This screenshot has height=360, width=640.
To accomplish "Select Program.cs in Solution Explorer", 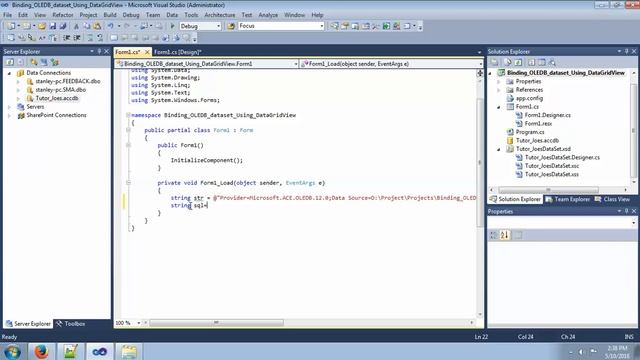I will (530, 132).
